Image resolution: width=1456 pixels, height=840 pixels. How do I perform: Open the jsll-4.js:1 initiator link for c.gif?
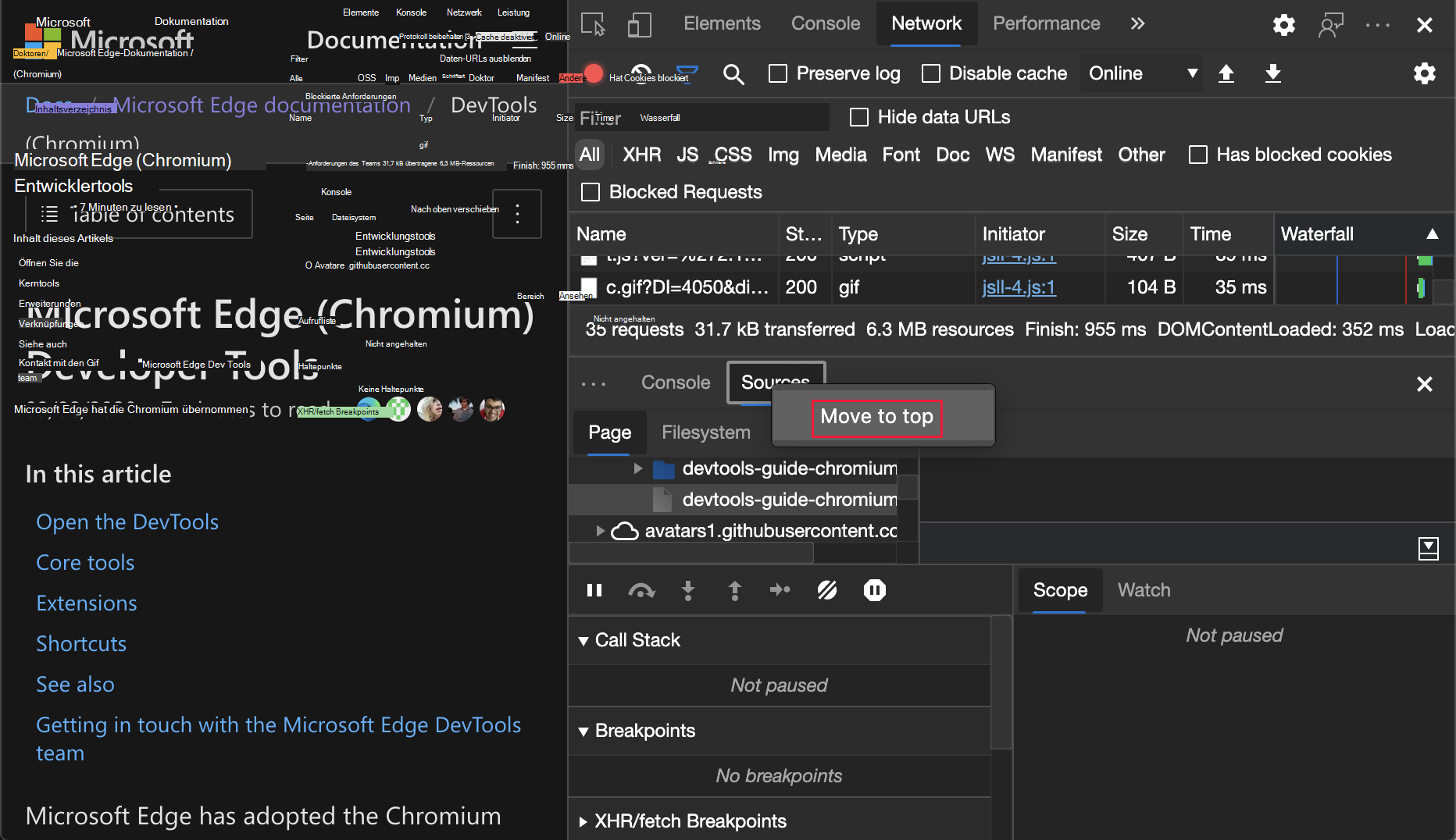1019,287
